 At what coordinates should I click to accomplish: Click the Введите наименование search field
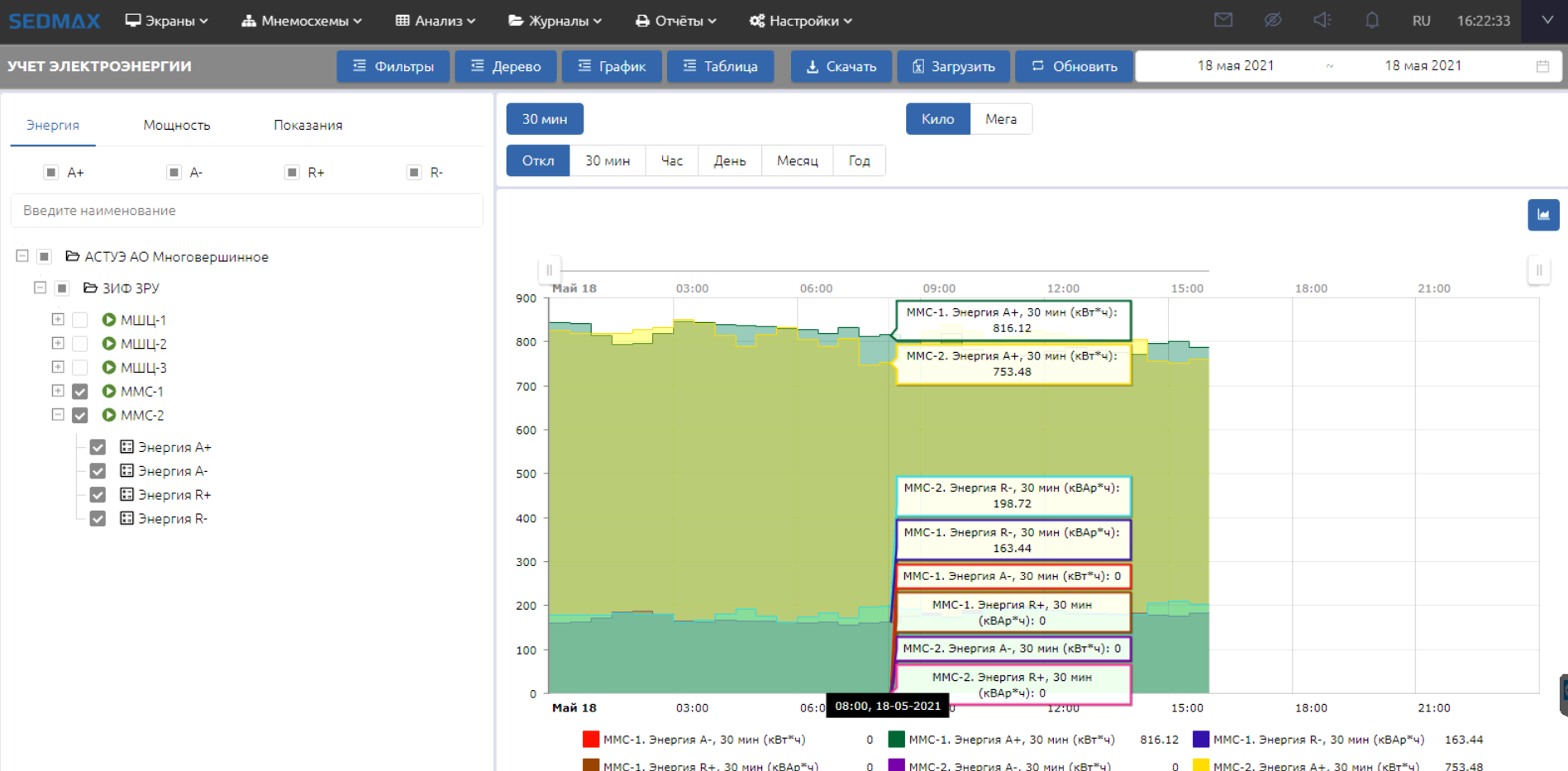(246, 211)
